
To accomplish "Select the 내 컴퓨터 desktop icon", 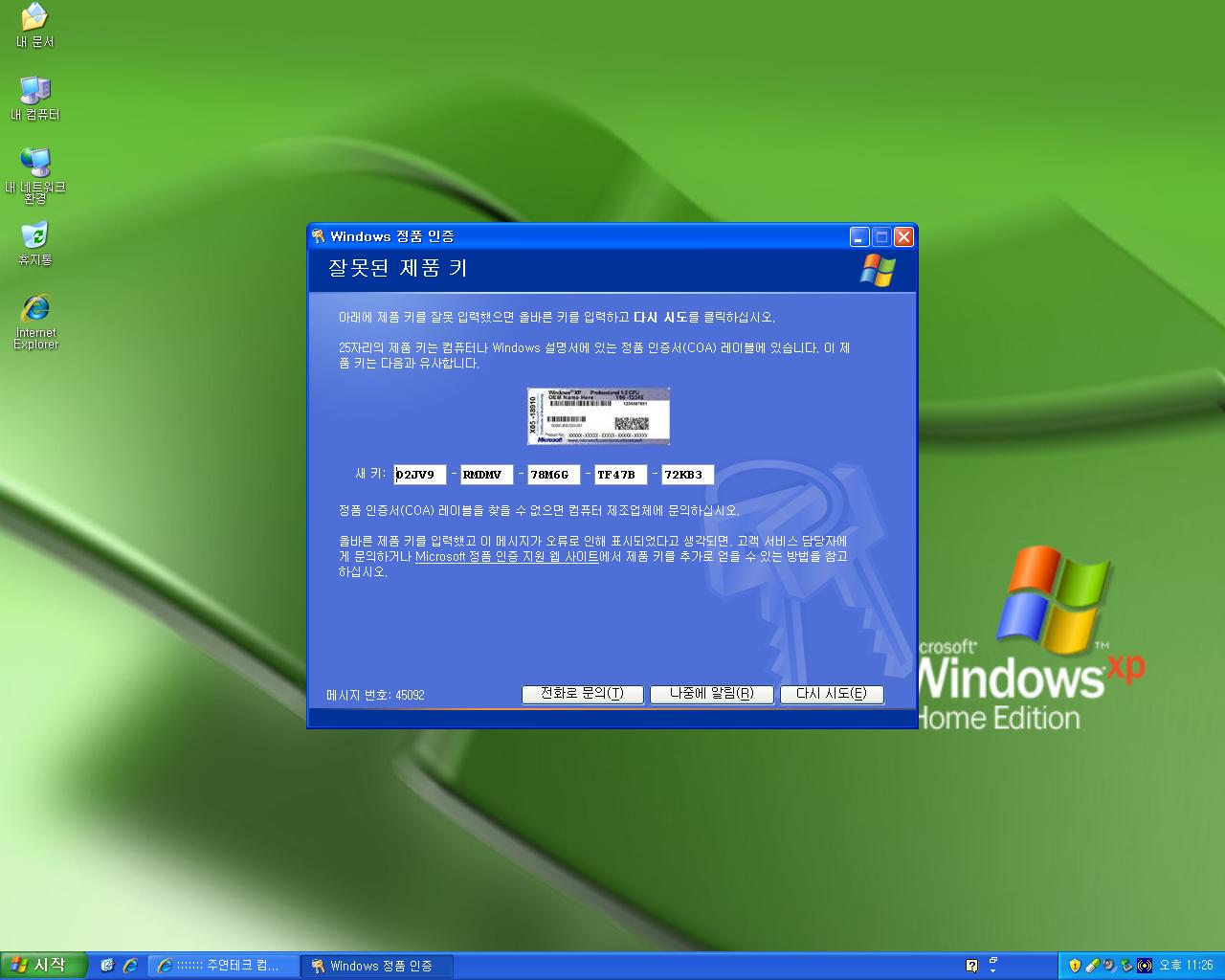I will point(34,99).
